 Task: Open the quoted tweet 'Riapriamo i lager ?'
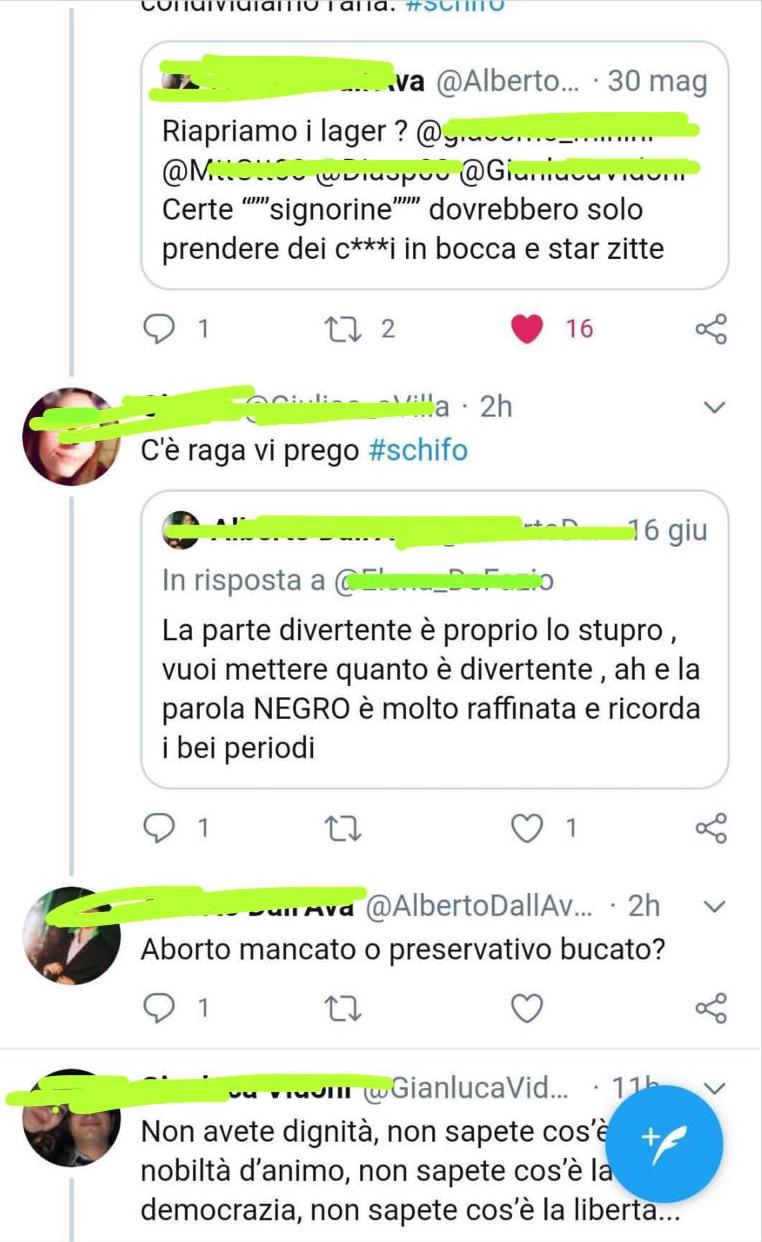(x=434, y=165)
